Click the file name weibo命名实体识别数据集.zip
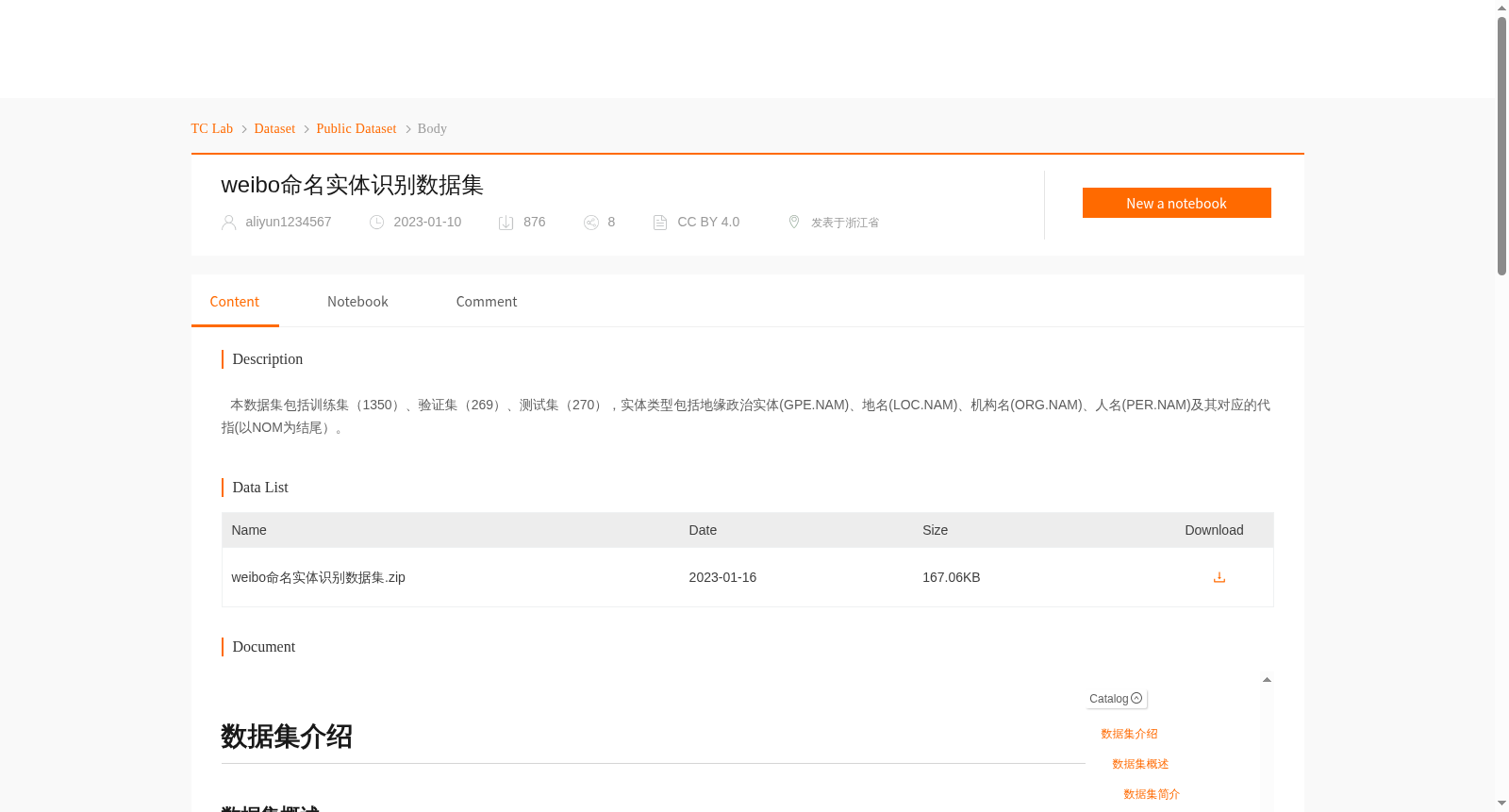 (x=318, y=577)
